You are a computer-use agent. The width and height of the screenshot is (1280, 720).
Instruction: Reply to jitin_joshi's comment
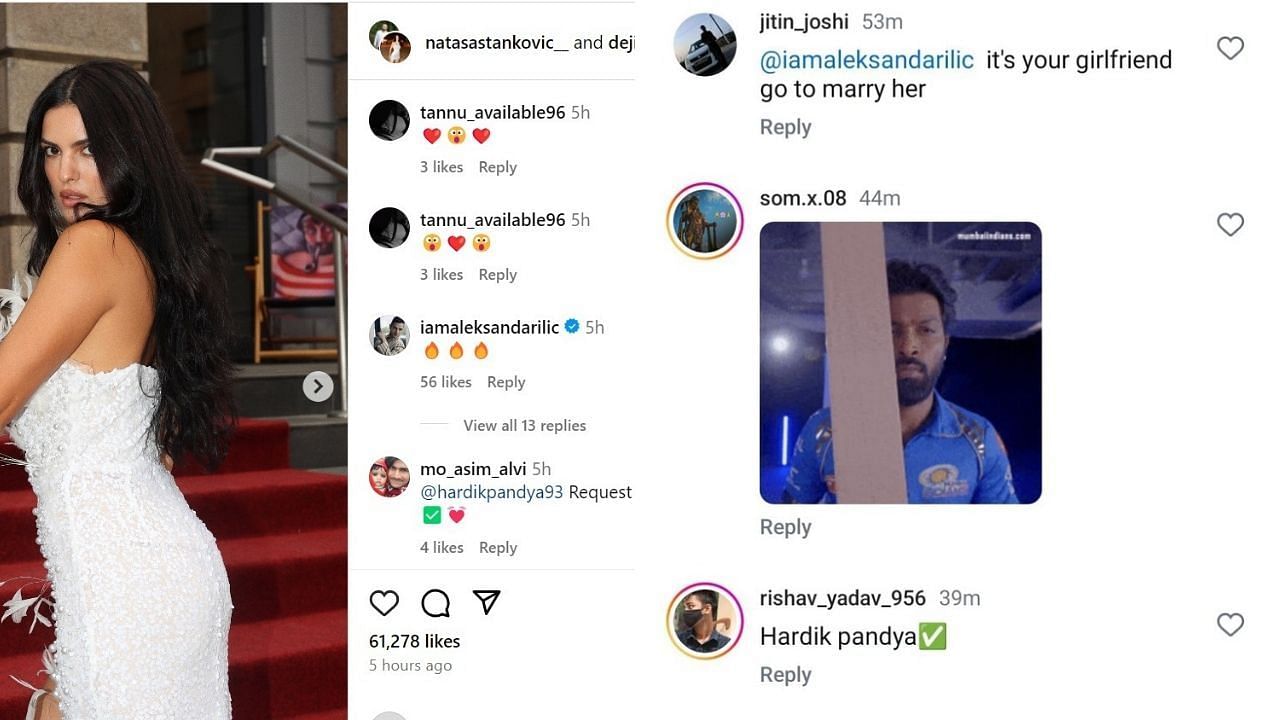click(785, 127)
